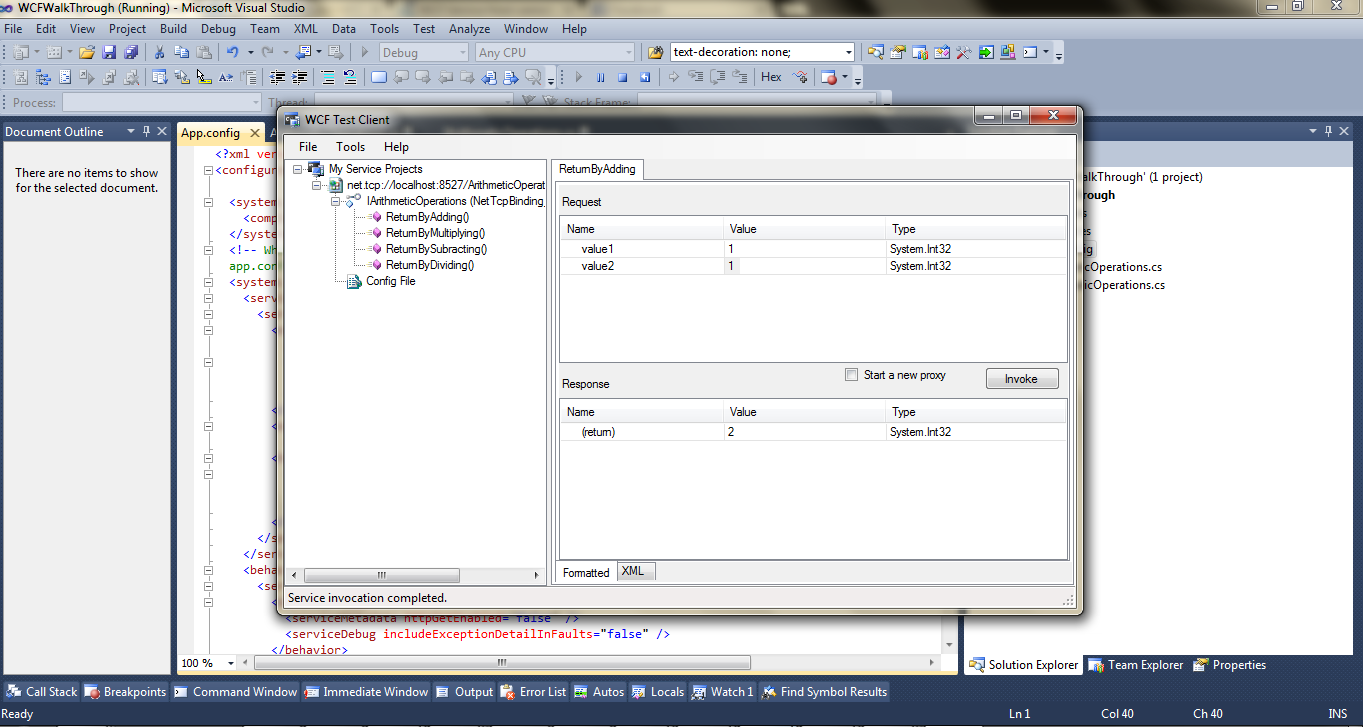Select ReturnByDividing() operation in tree
The height and width of the screenshot is (727, 1363).
pyautogui.click(x=429, y=265)
